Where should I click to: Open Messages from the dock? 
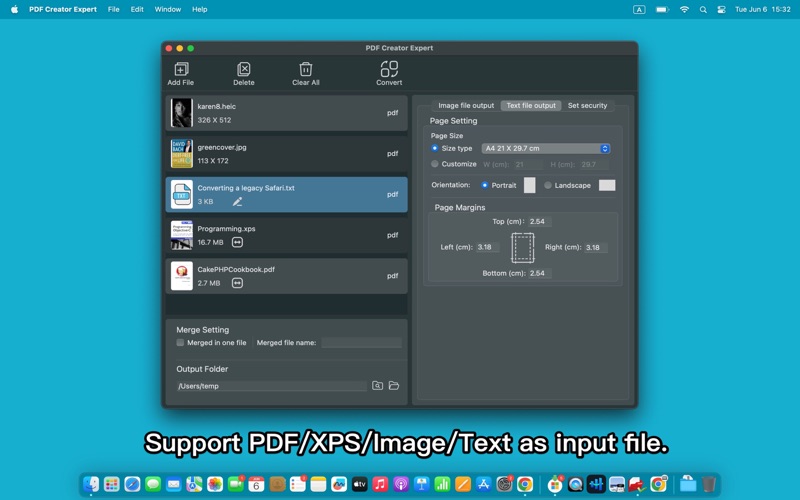pos(153,484)
